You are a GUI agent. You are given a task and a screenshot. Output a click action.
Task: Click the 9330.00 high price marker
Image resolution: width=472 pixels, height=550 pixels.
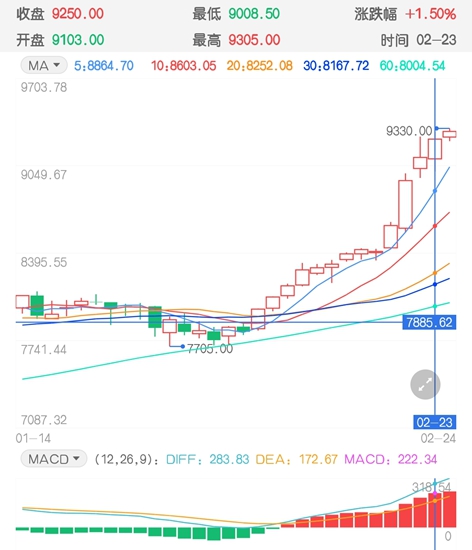[409, 131]
